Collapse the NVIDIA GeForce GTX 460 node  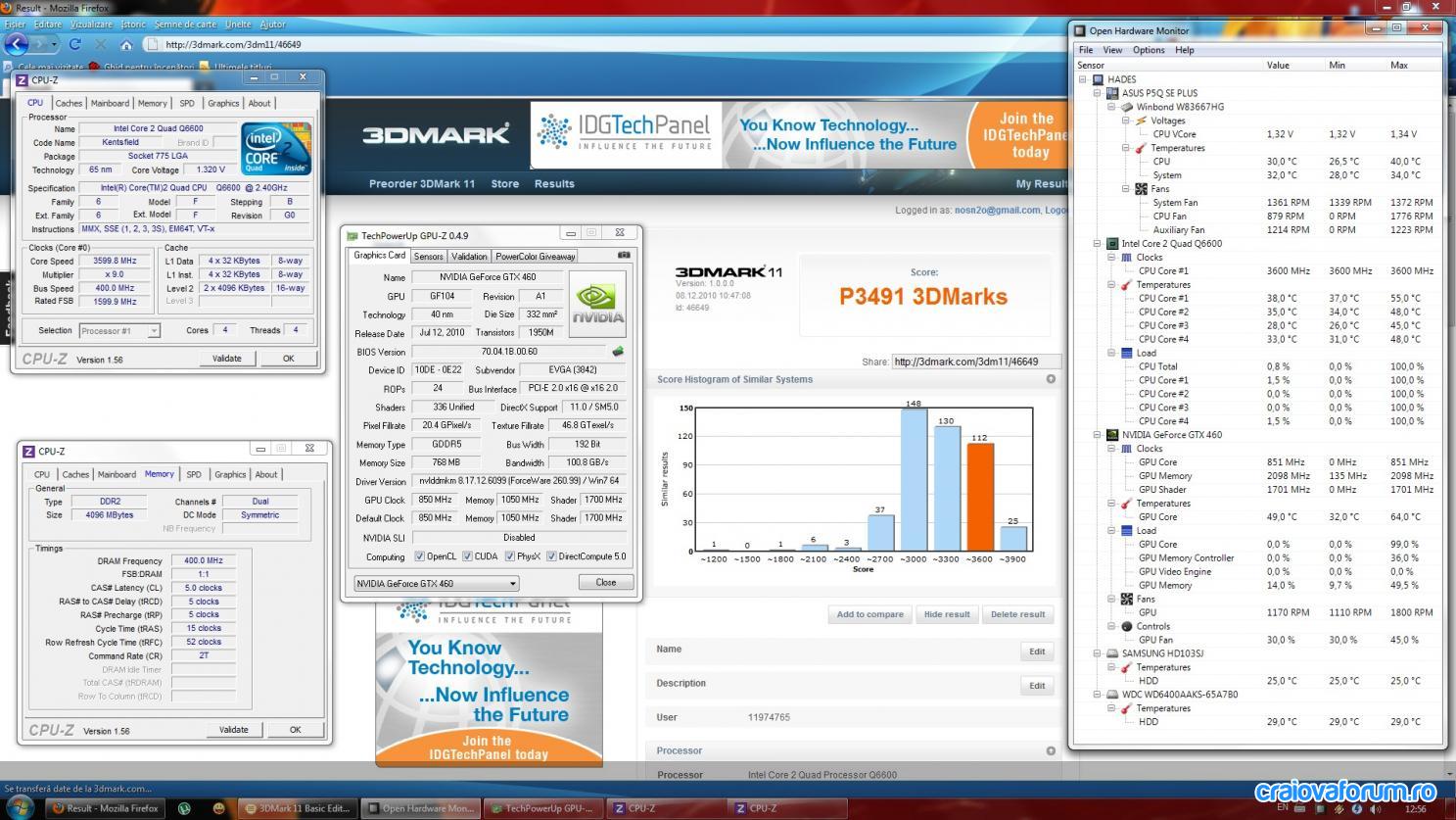[x=1097, y=435]
